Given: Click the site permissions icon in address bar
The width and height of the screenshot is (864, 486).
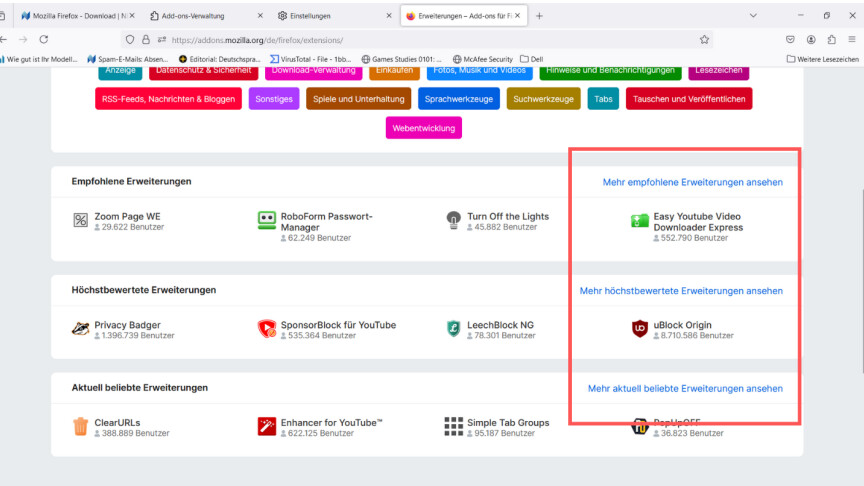Looking at the screenshot, I should (x=162, y=40).
